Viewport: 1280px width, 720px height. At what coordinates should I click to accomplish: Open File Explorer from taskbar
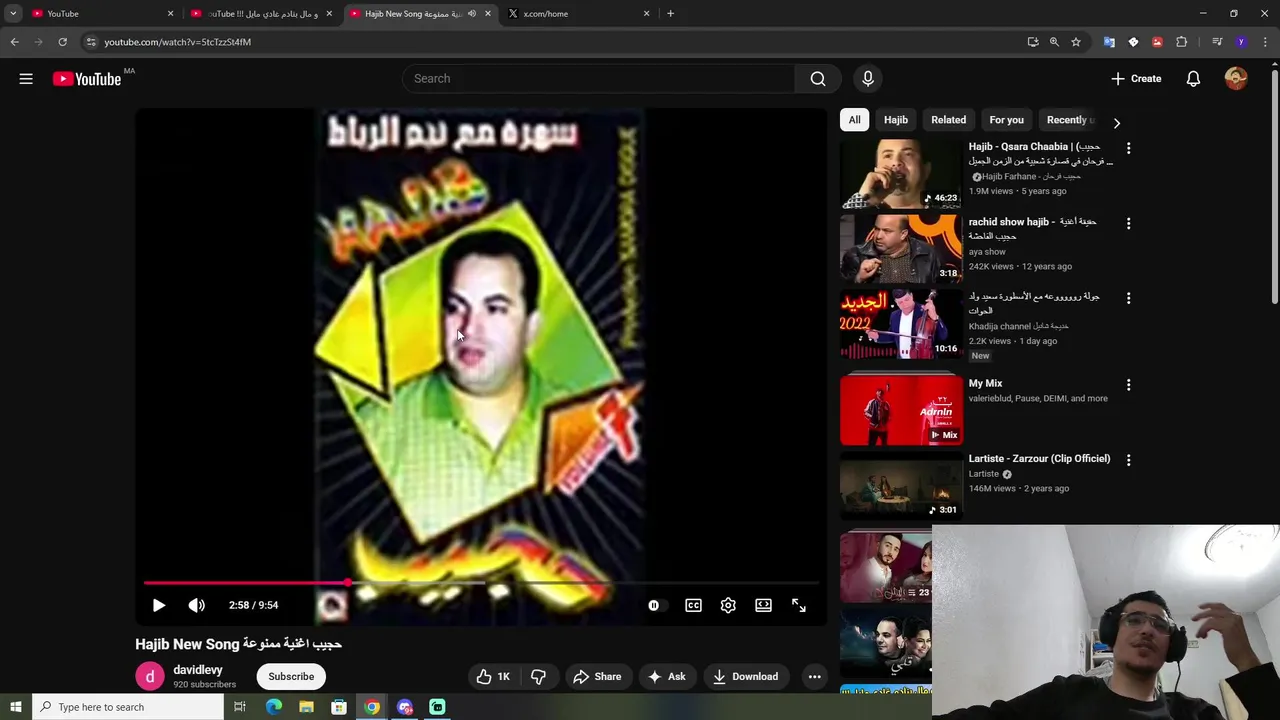coord(306,707)
